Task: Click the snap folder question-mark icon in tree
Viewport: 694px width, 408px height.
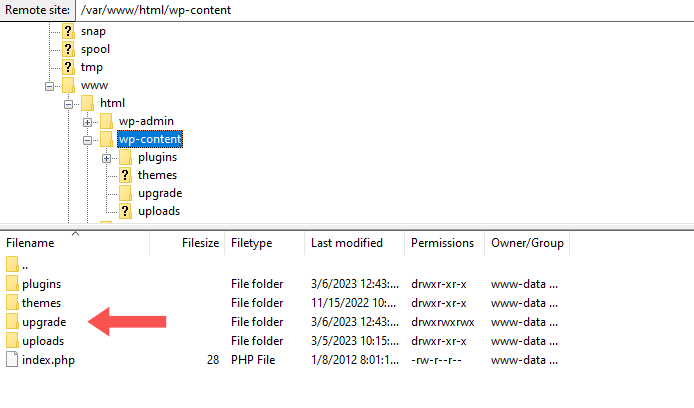Action: [x=68, y=31]
